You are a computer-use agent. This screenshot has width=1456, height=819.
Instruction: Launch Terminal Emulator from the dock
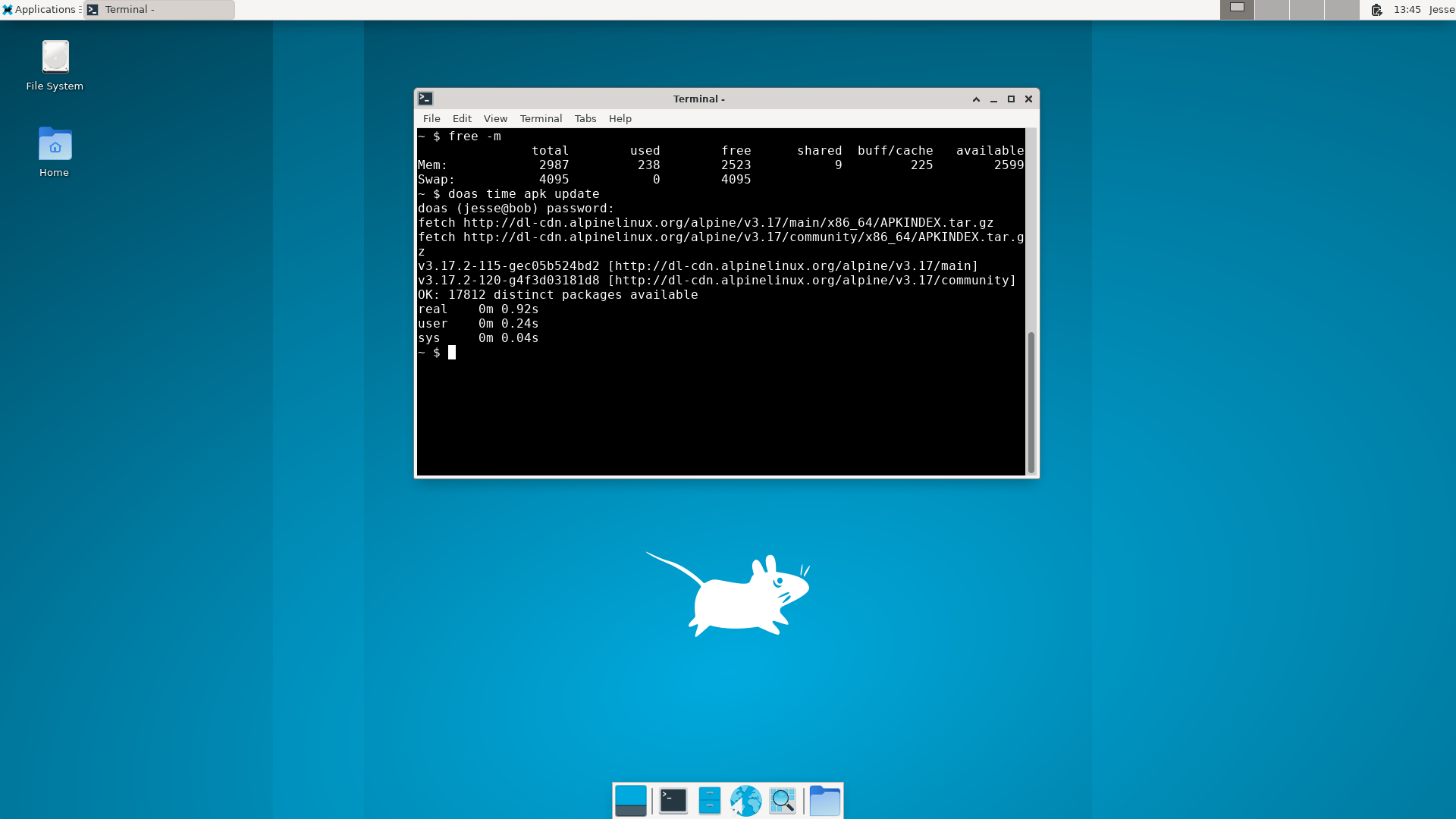tap(673, 801)
